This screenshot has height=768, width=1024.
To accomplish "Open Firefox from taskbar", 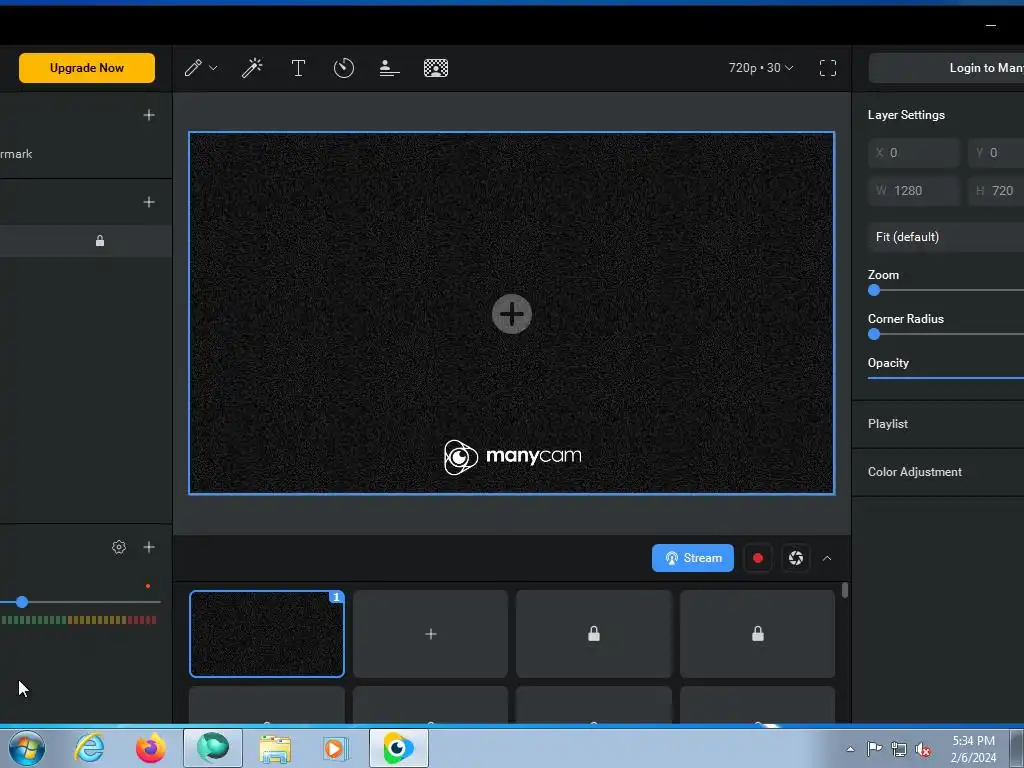I will (x=150, y=748).
